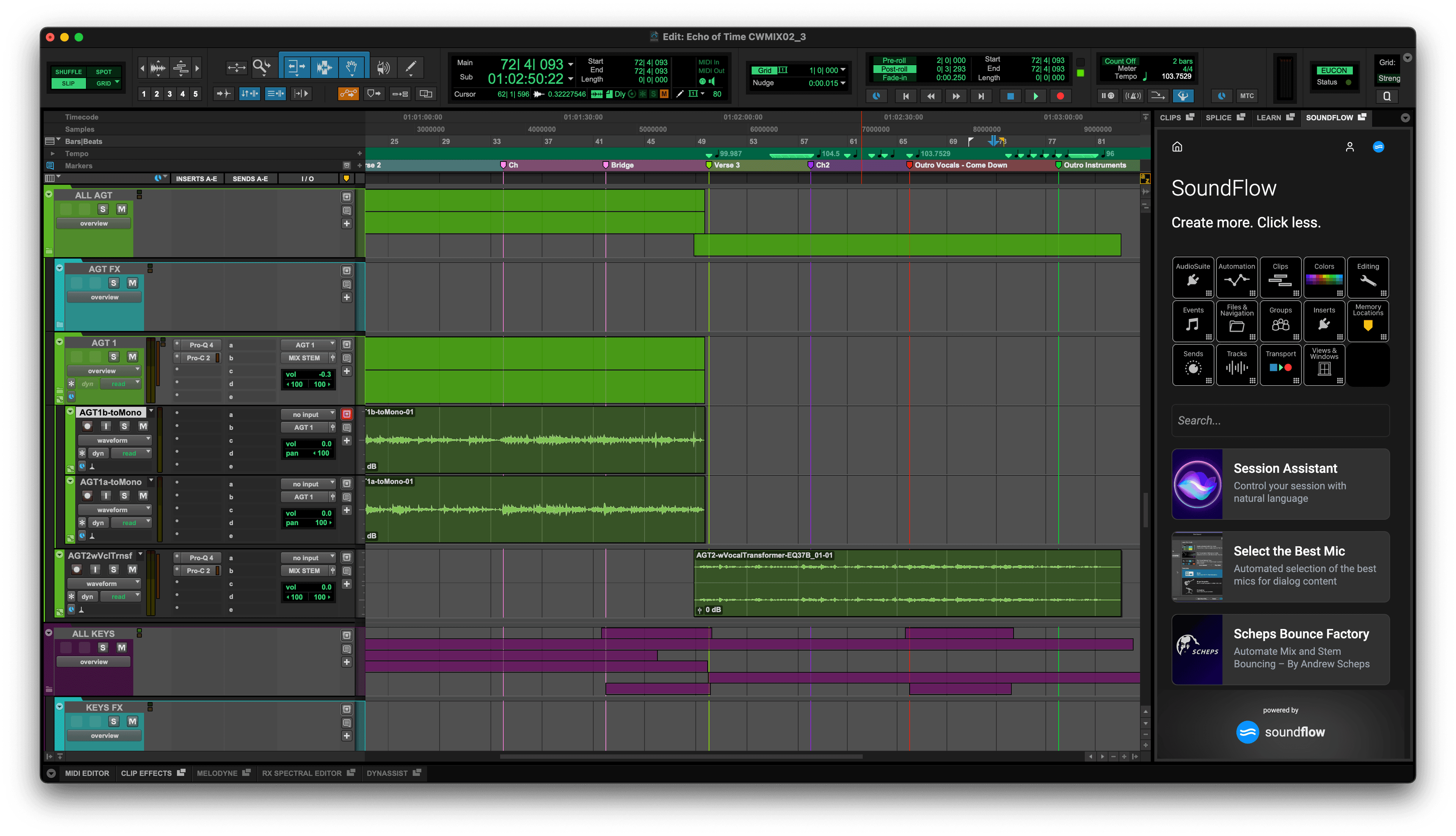Select the Scrubber speaker tool
1456x836 pixels.
tap(383, 67)
